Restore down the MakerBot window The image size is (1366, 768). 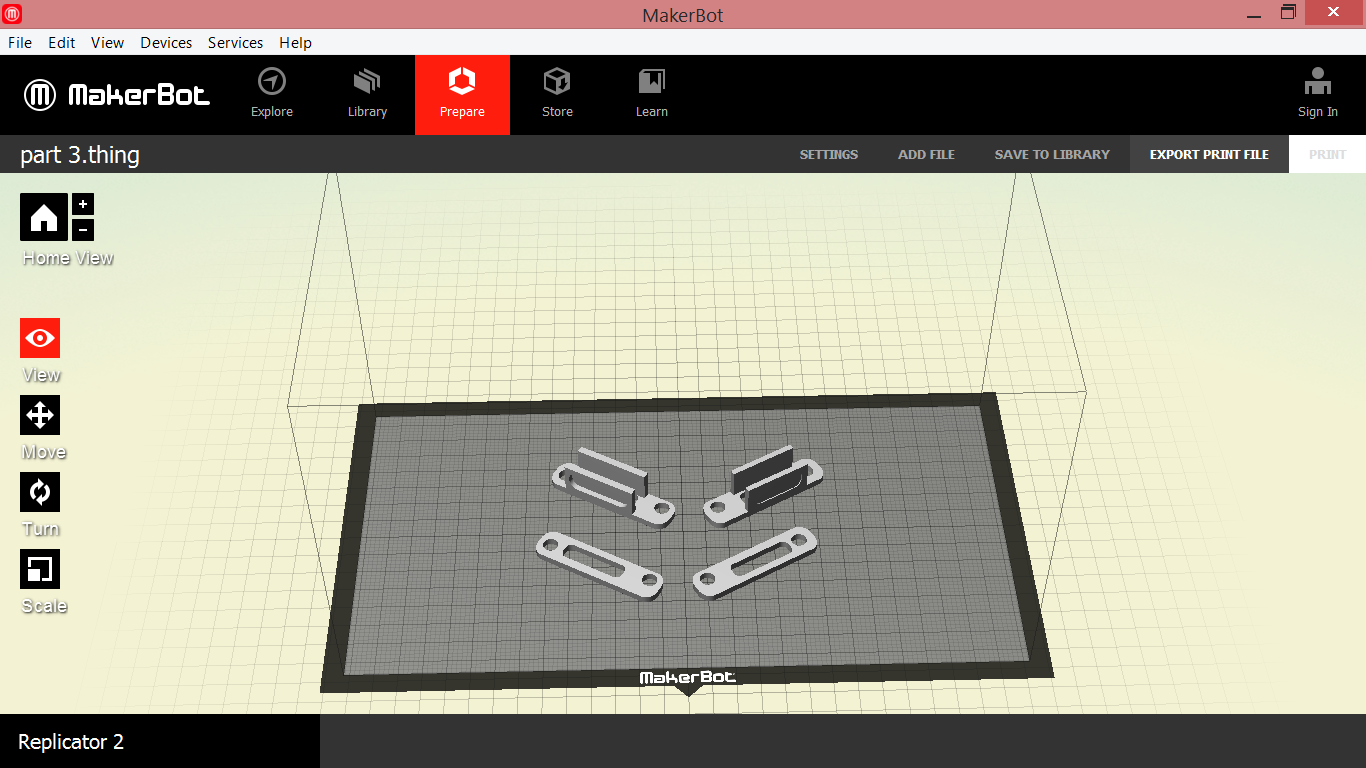(1289, 13)
